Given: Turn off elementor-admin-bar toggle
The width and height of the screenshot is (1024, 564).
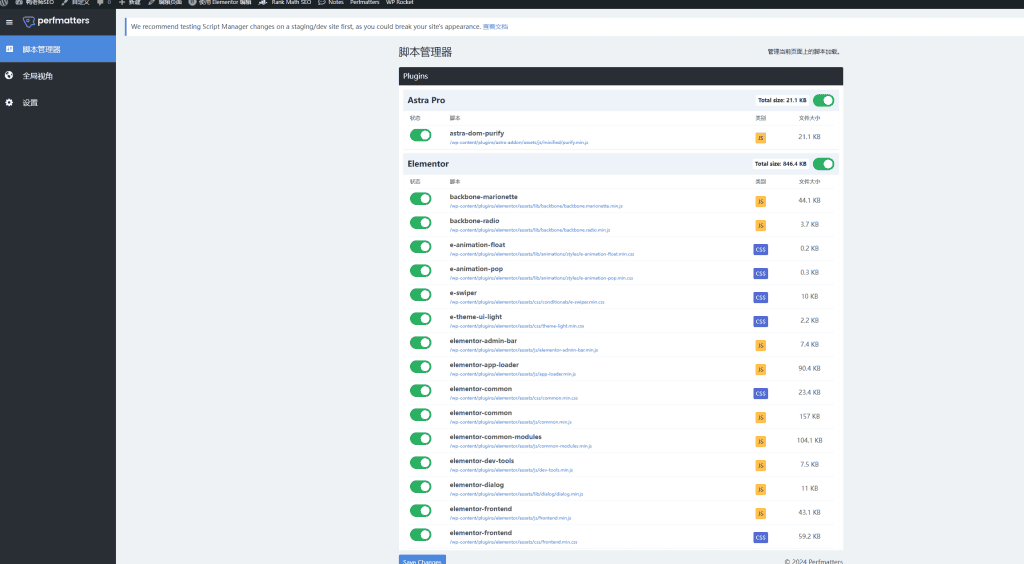Looking at the screenshot, I should point(421,343).
